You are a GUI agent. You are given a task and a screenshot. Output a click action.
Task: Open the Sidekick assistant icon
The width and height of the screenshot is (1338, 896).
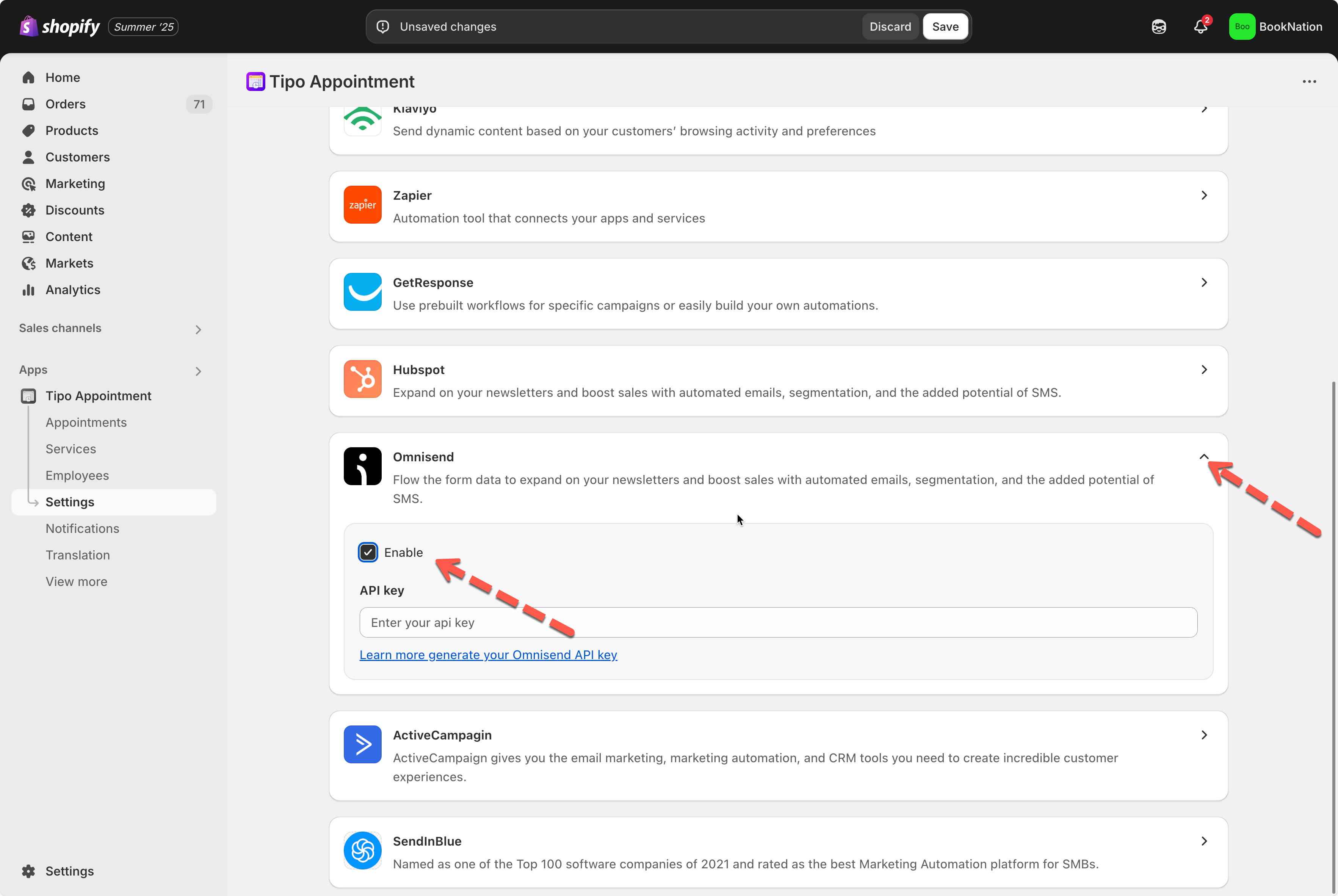(1158, 27)
